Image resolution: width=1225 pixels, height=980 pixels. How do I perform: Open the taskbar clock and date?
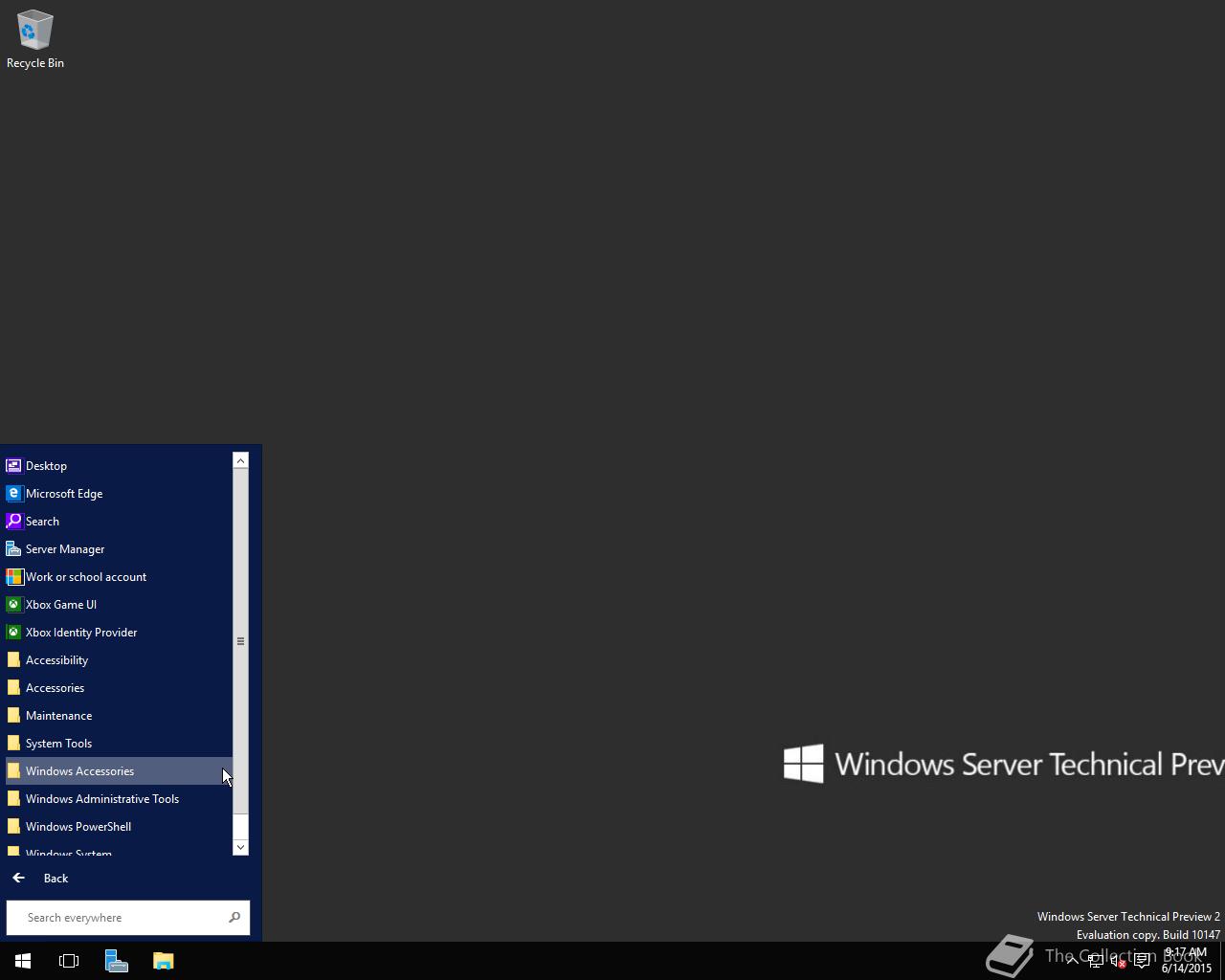pyautogui.click(x=1187, y=961)
